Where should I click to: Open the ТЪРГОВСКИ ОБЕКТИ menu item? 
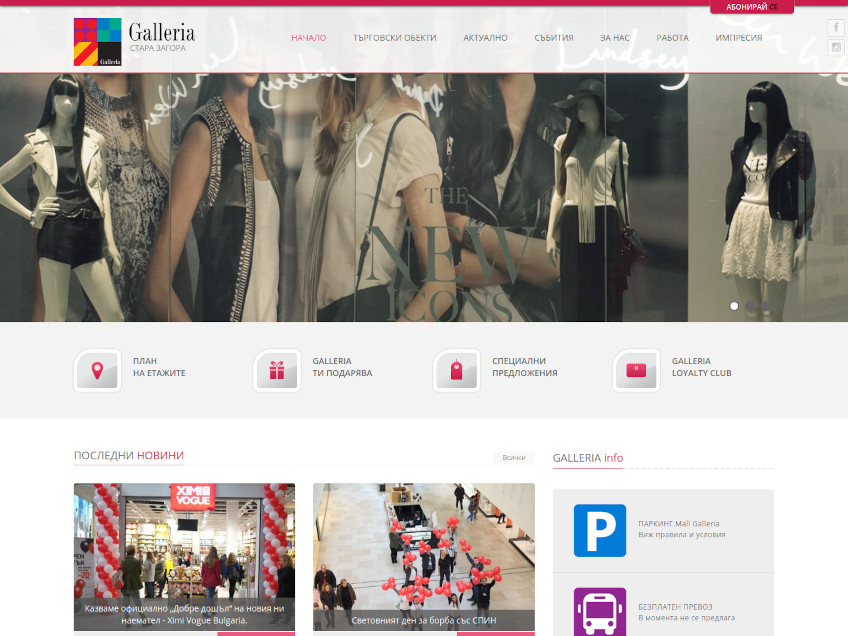[x=395, y=38]
